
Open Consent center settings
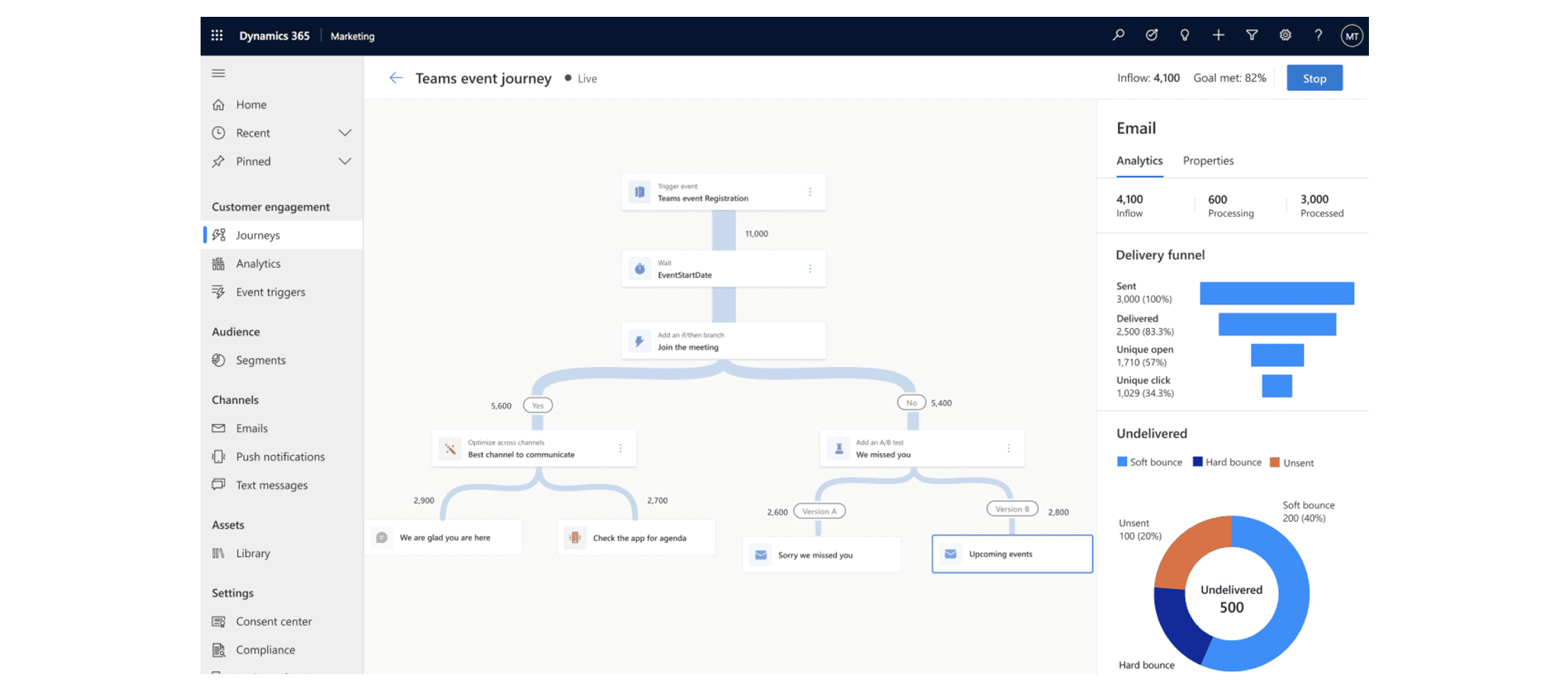coord(283,621)
